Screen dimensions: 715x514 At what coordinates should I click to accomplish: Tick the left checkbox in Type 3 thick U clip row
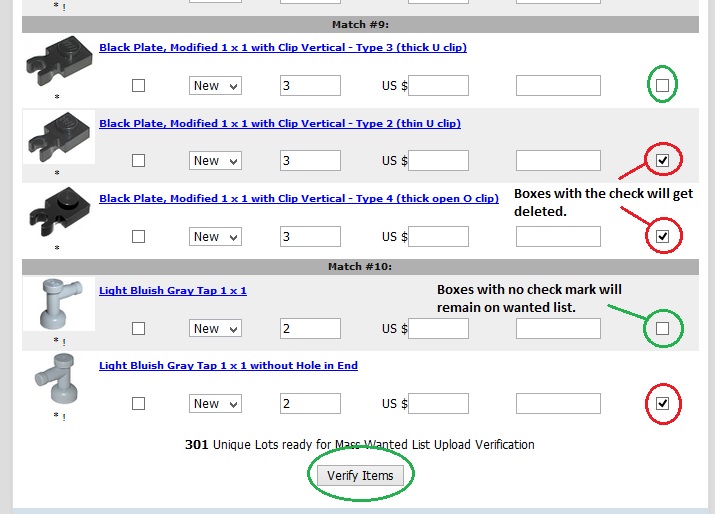138,85
